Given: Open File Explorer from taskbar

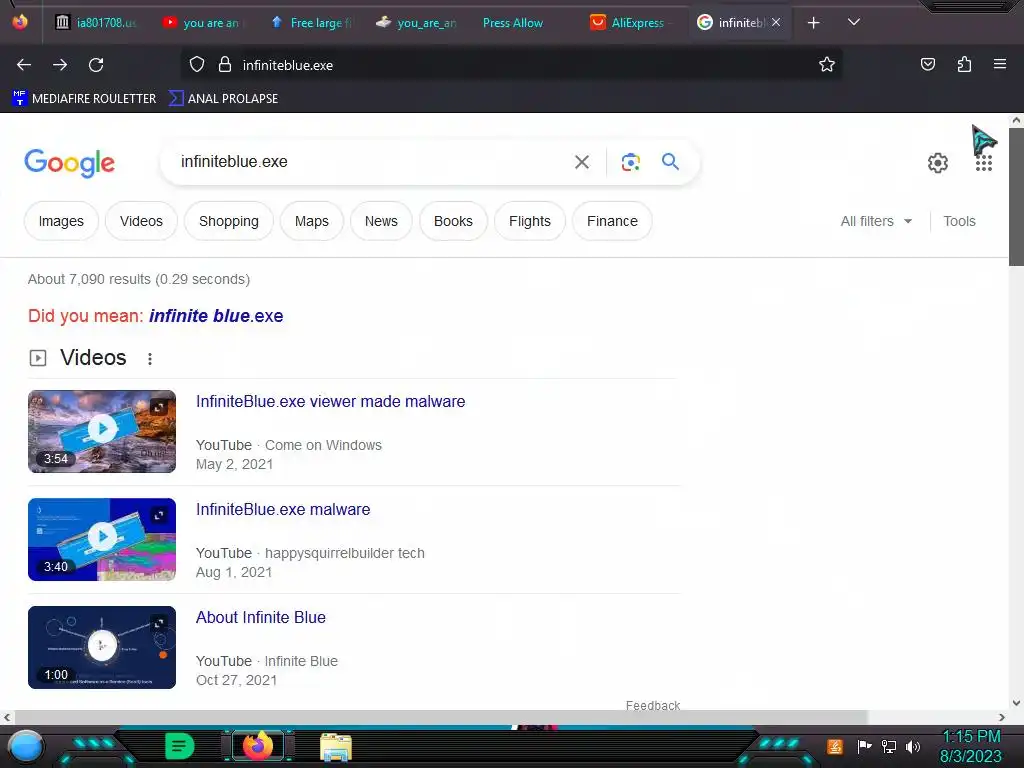Looking at the screenshot, I should click(336, 747).
